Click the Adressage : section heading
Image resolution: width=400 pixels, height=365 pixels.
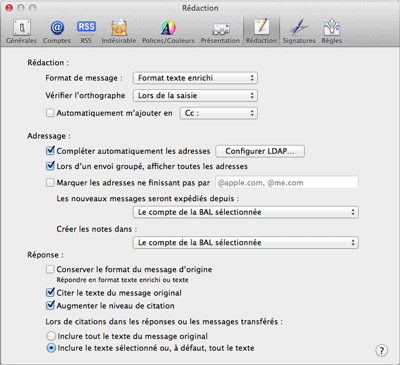[49, 136]
